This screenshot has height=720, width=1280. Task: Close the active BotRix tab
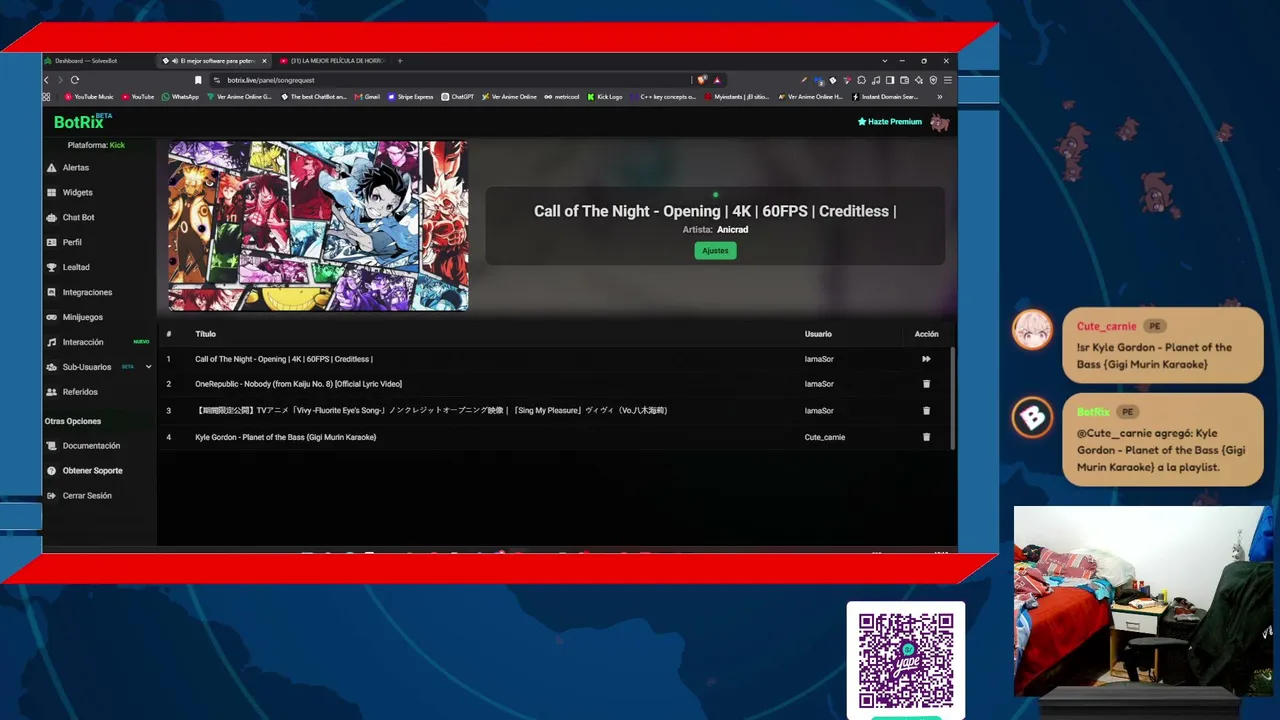pyautogui.click(x=264, y=61)
